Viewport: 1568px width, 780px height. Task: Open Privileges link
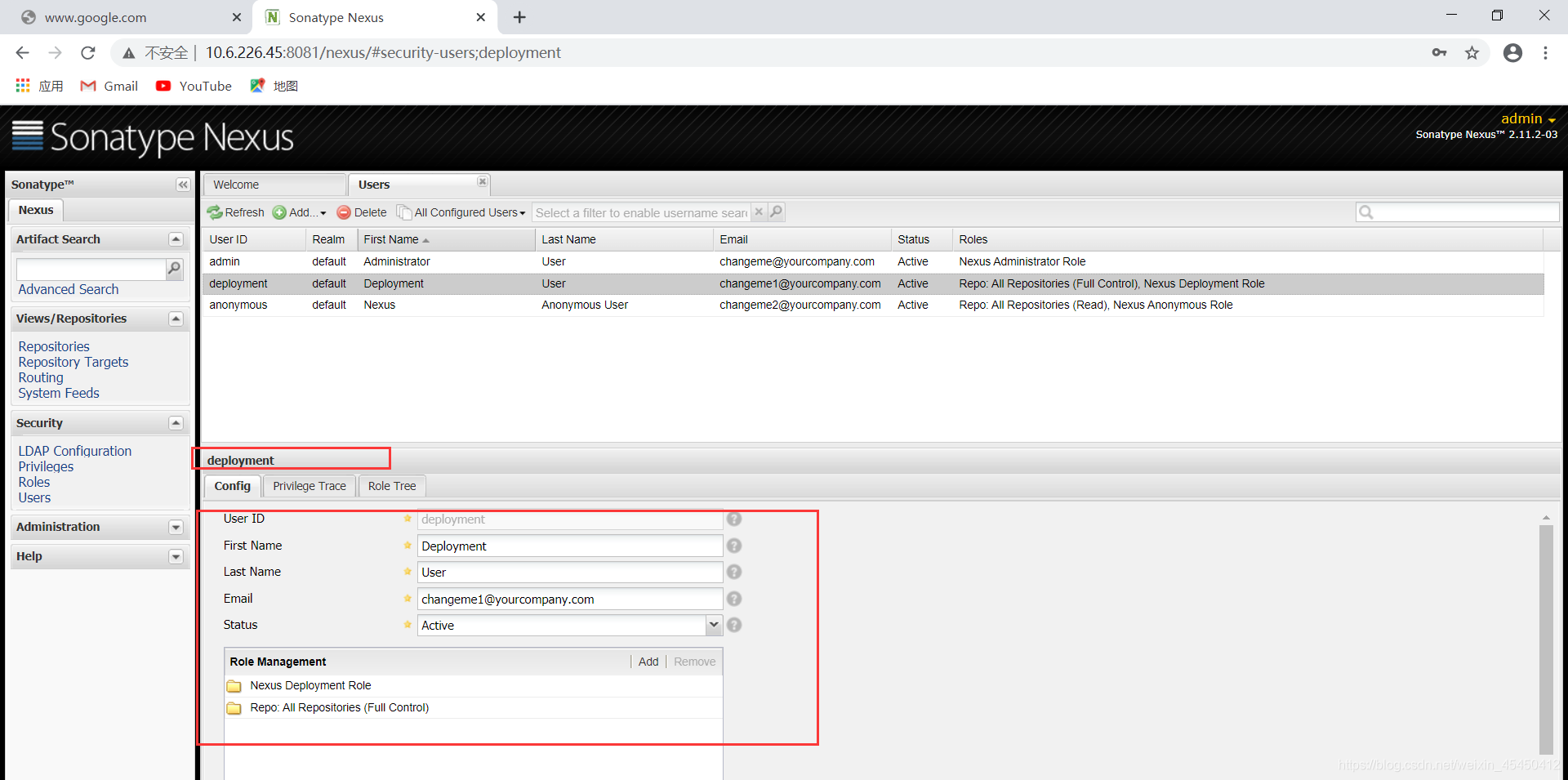(x=46, y=466)
